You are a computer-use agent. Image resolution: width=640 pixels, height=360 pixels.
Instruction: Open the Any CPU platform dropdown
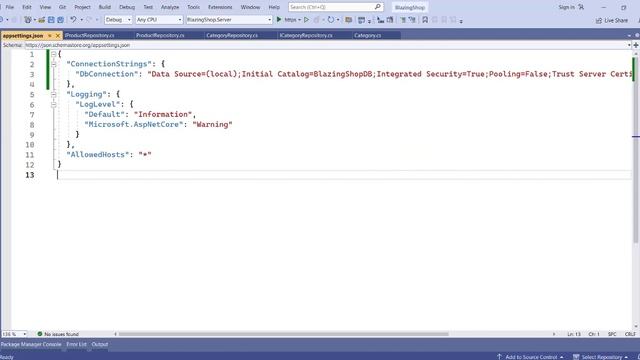pos(159,20)
